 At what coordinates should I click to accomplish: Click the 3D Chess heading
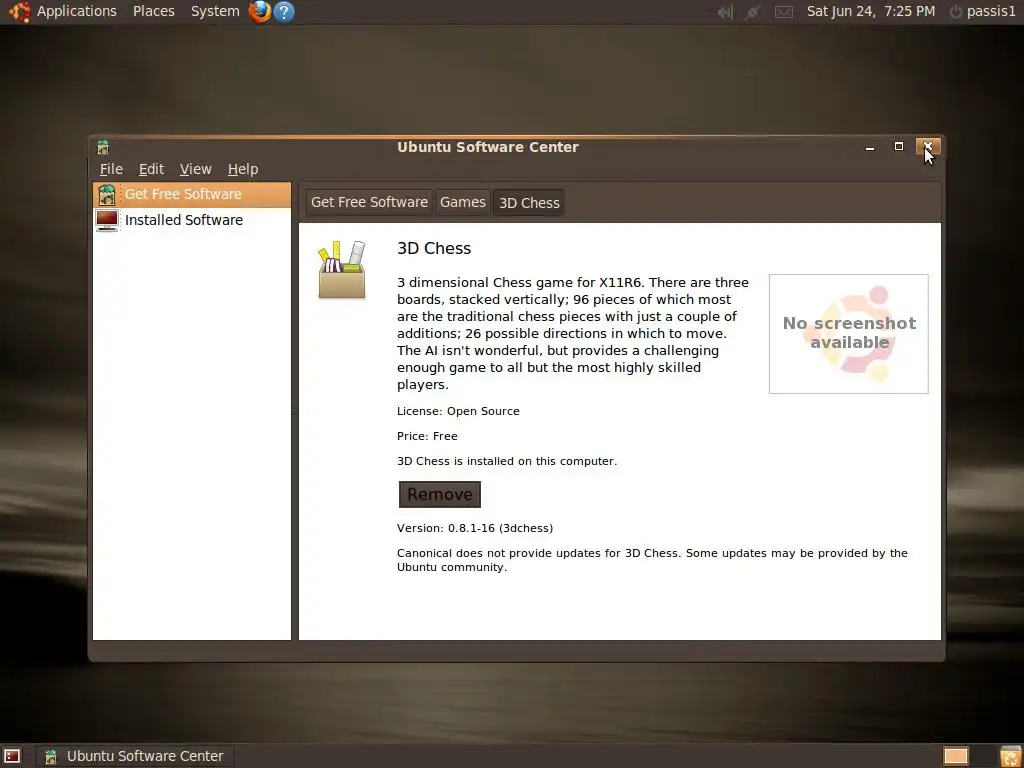[434, 249]
